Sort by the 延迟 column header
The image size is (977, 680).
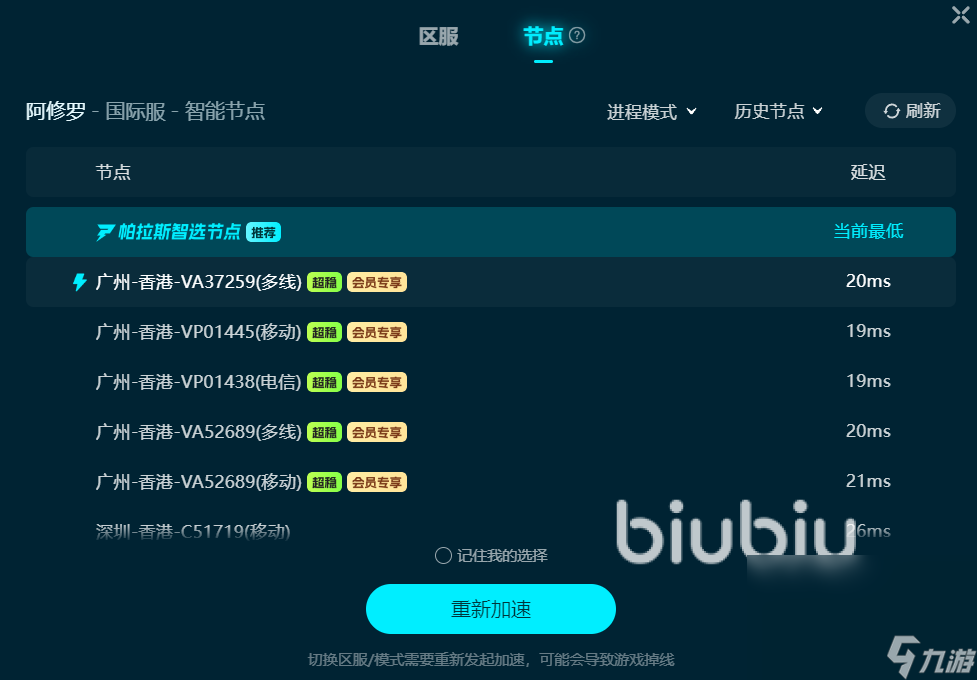point(868,172)
